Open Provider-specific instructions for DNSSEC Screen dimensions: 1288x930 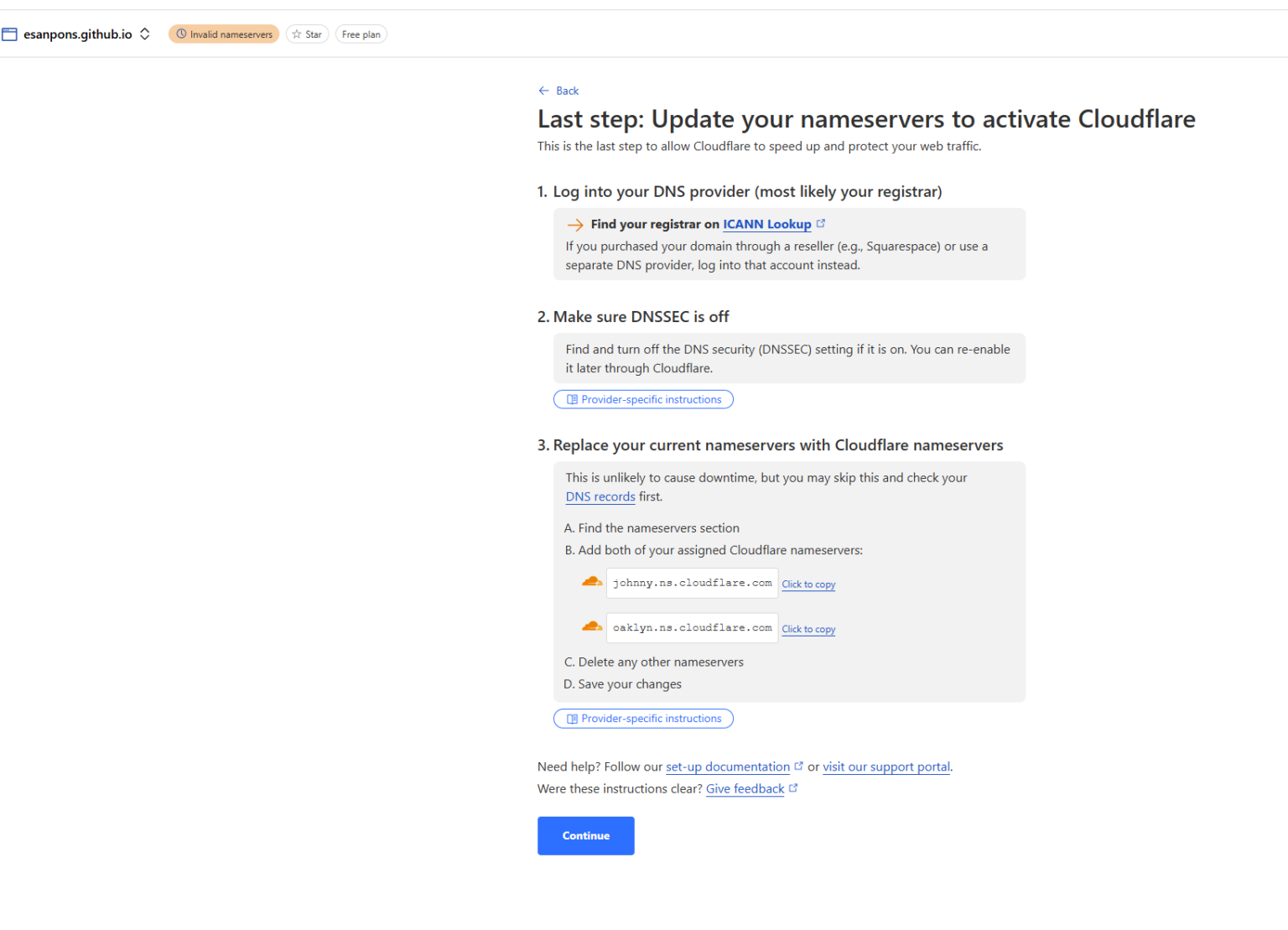643,399
